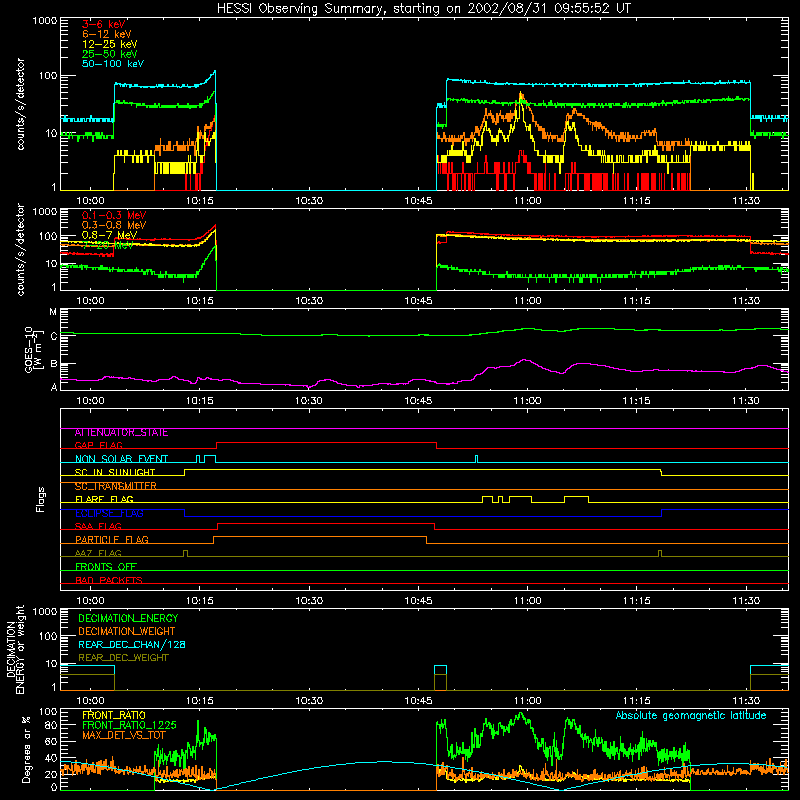The width and height of the screenshot is (800, 800).
Task: Click the 11:15 tick label under the top keV panel
Action: click(636, 201)
